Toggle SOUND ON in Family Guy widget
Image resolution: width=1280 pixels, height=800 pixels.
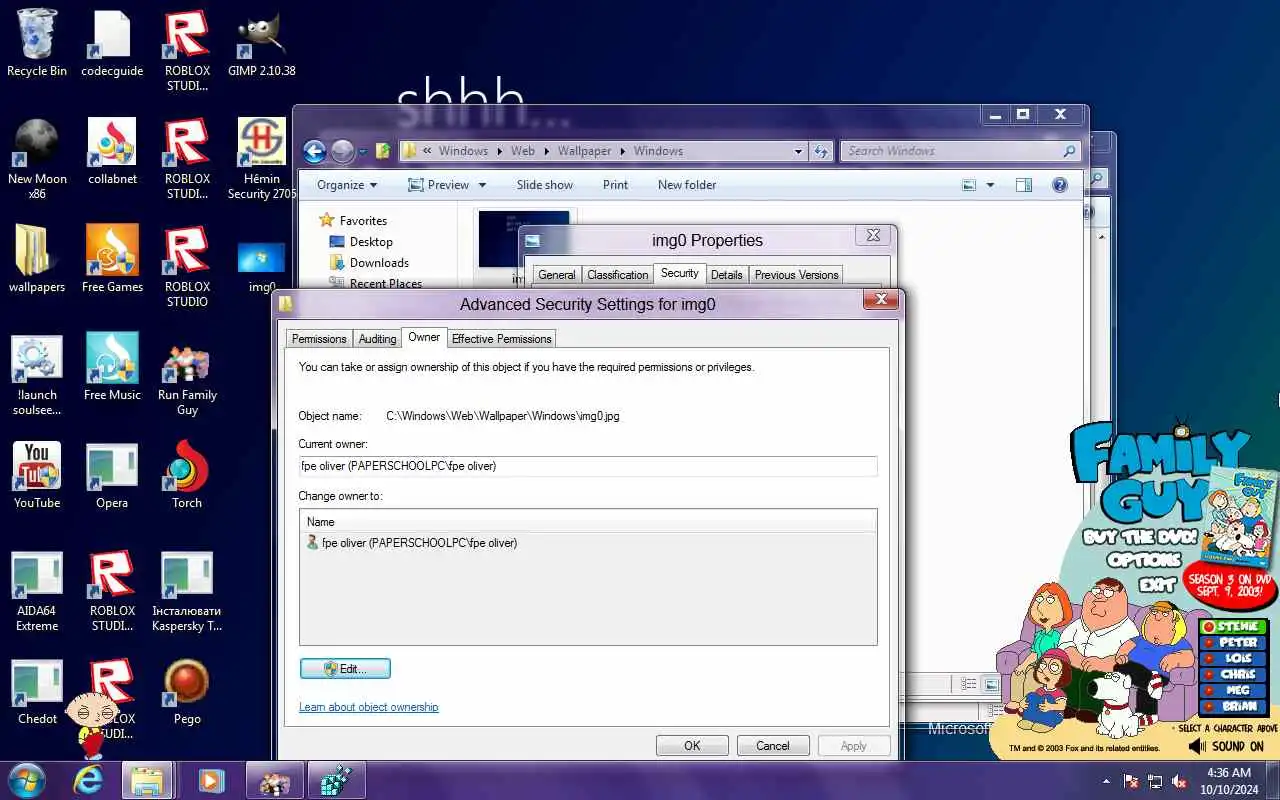(x=1227, y=746)
